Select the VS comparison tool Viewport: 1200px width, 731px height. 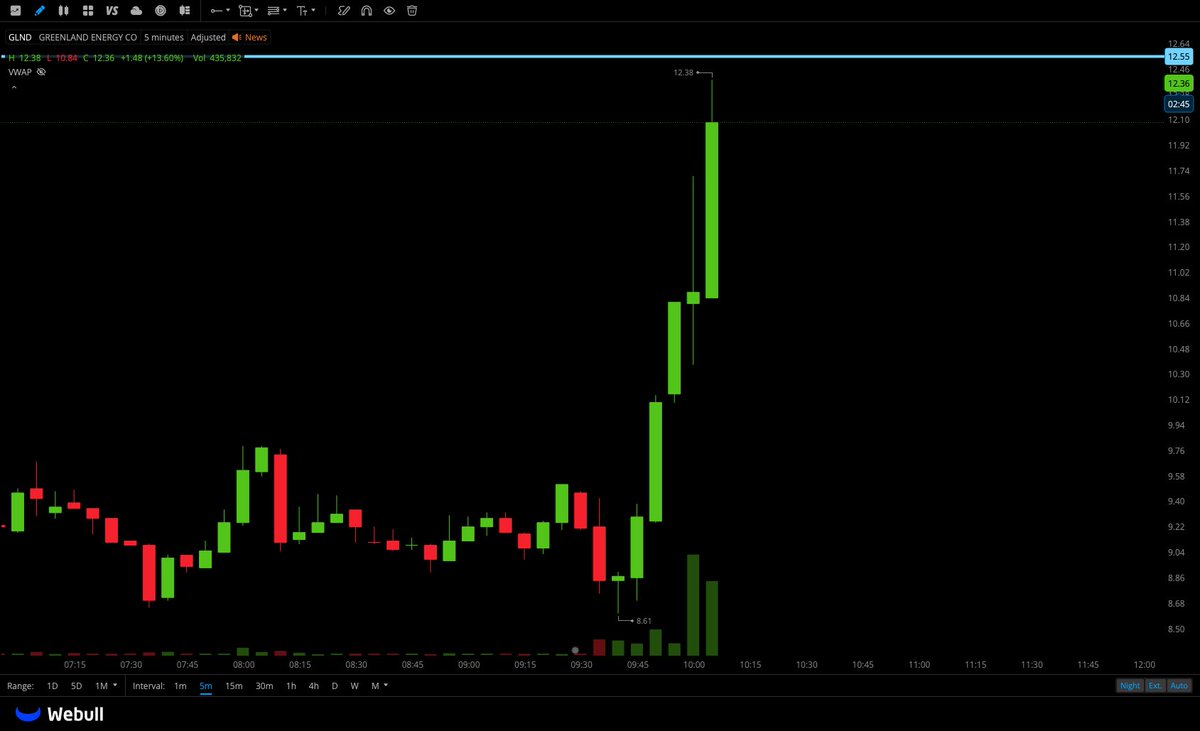112,11
